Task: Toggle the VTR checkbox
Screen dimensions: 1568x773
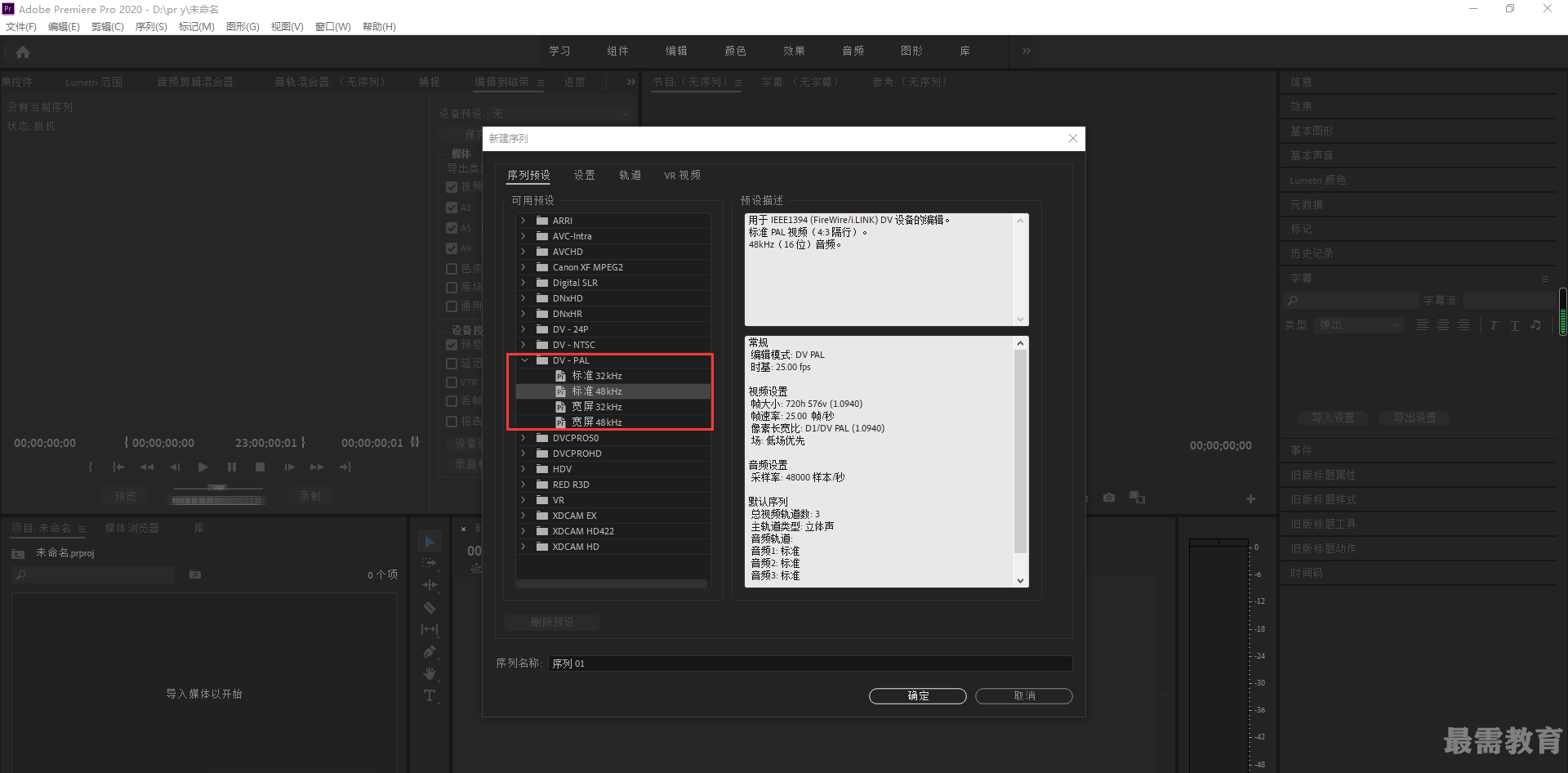Action: click(x=452, y=382)
